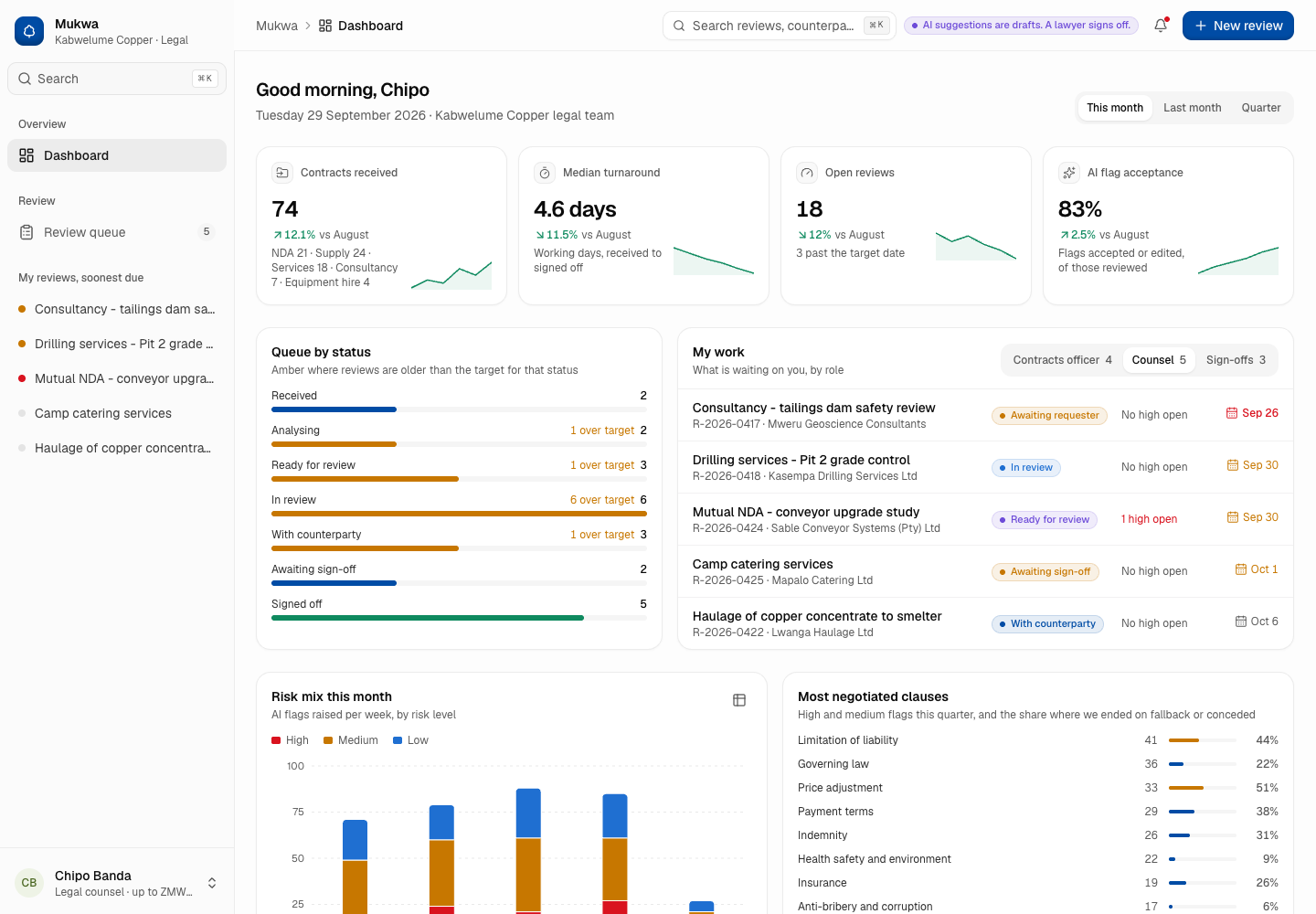The image size is (1316, 914).
Task: Open Drilling services Pit 2 sidebar item
Action: click(117, 344)
